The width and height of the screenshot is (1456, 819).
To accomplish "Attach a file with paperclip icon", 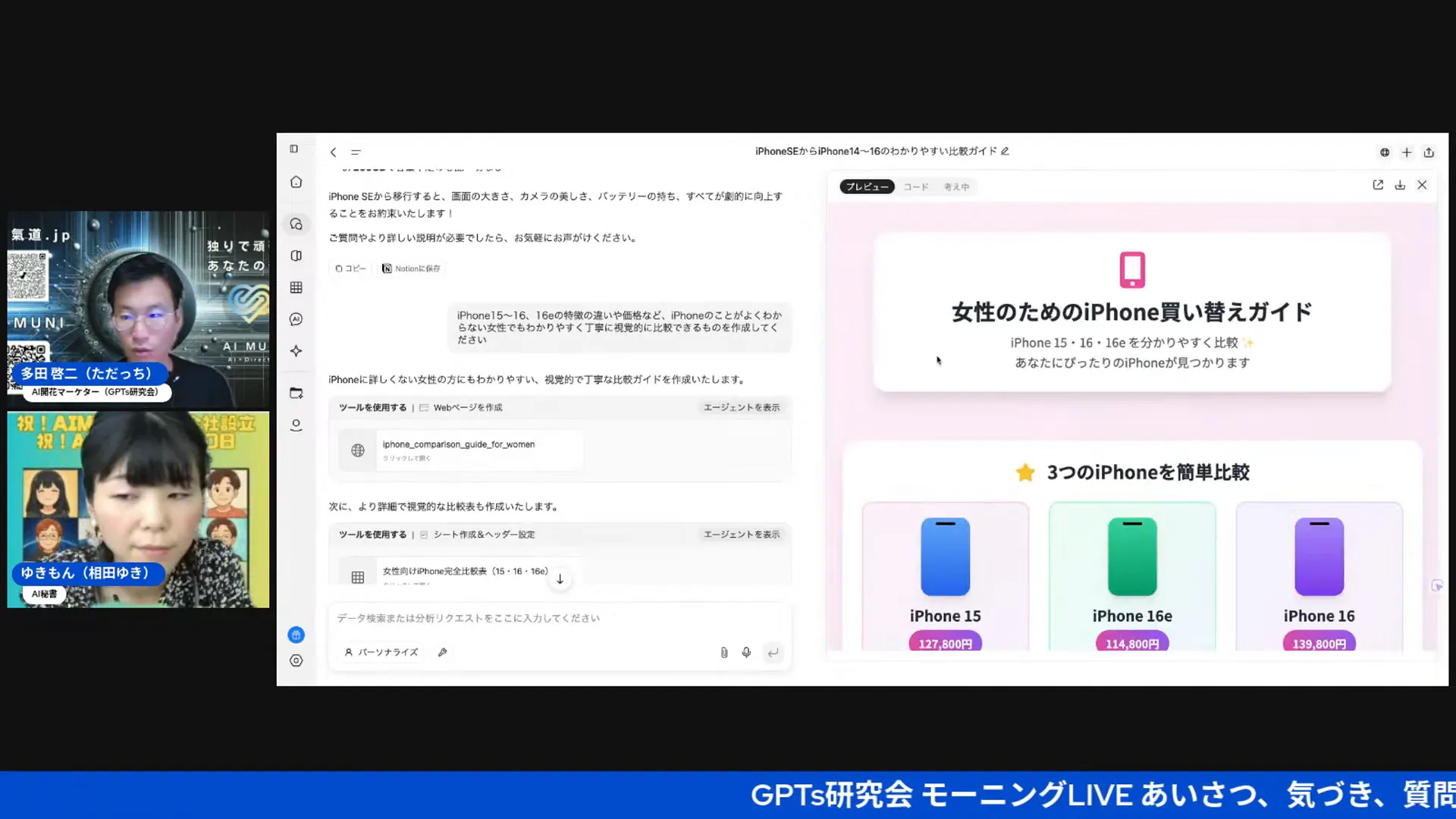I will (x=724, y=652).
